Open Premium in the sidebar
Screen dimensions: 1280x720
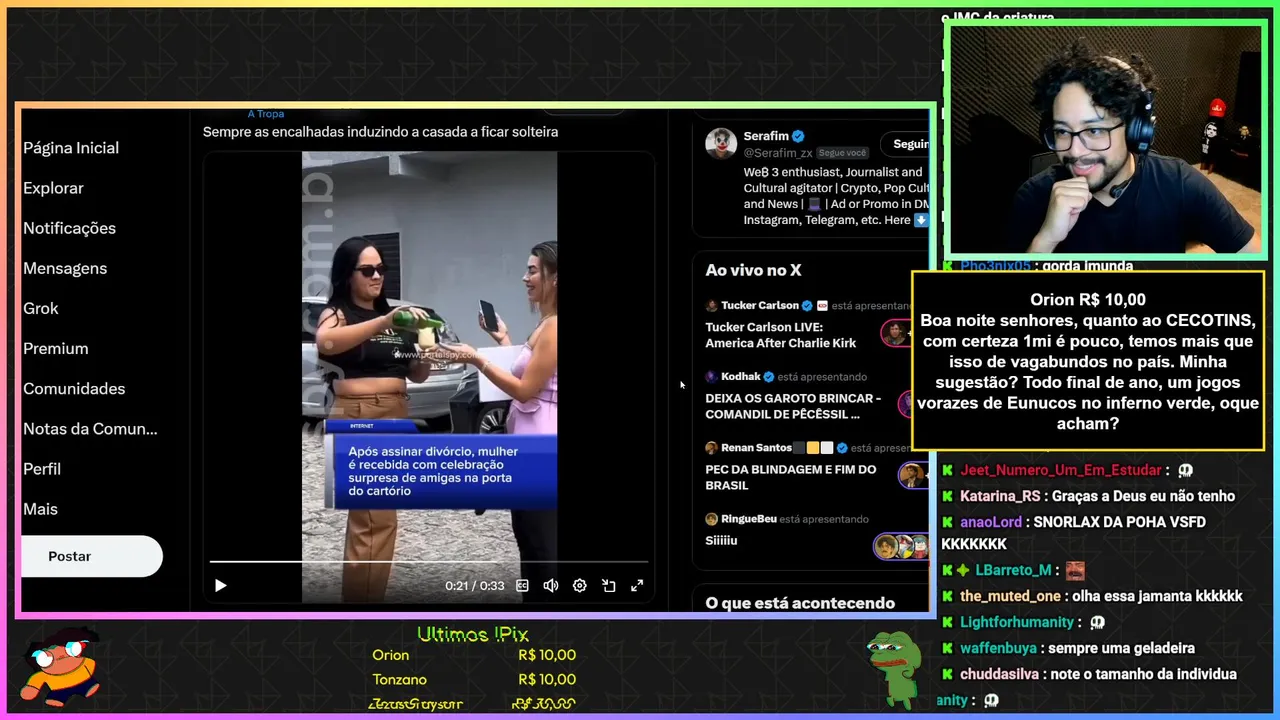point(56,348)
